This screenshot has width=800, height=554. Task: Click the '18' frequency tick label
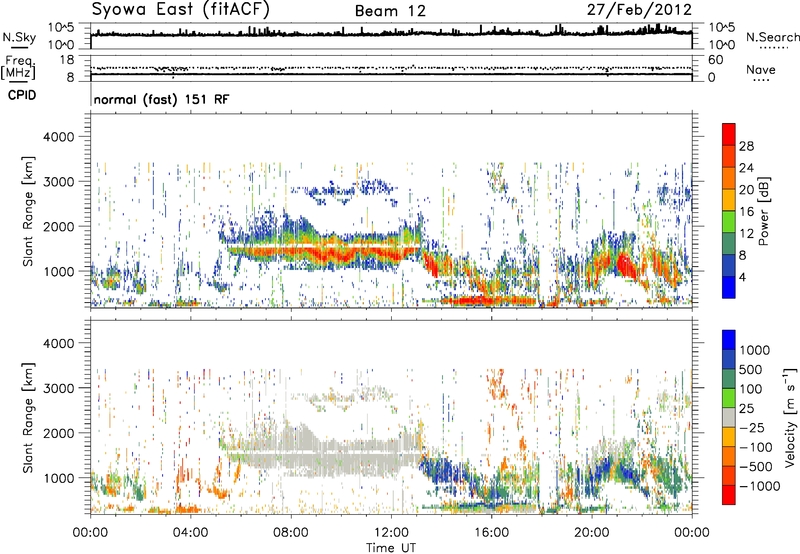[x=67, y=60]
